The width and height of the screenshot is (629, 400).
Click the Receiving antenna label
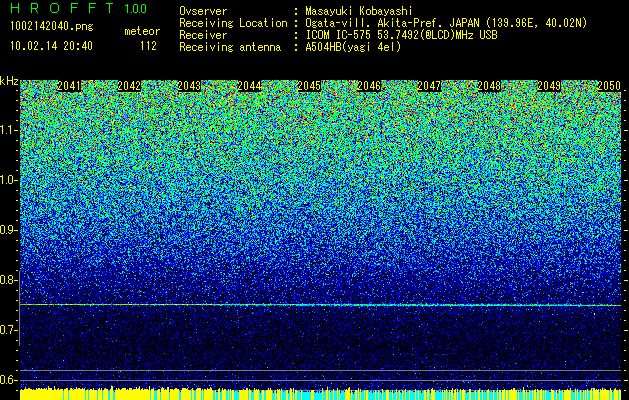[230, 47]
